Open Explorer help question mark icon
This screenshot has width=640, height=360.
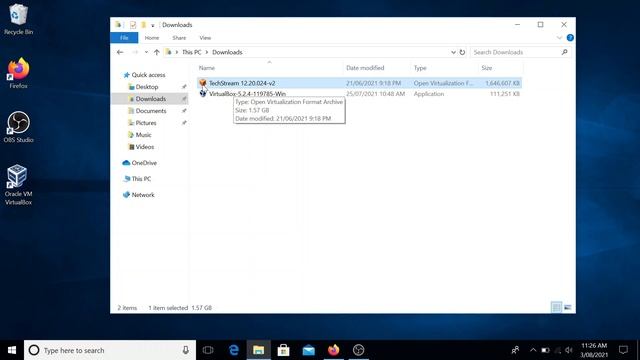point(570,38)
